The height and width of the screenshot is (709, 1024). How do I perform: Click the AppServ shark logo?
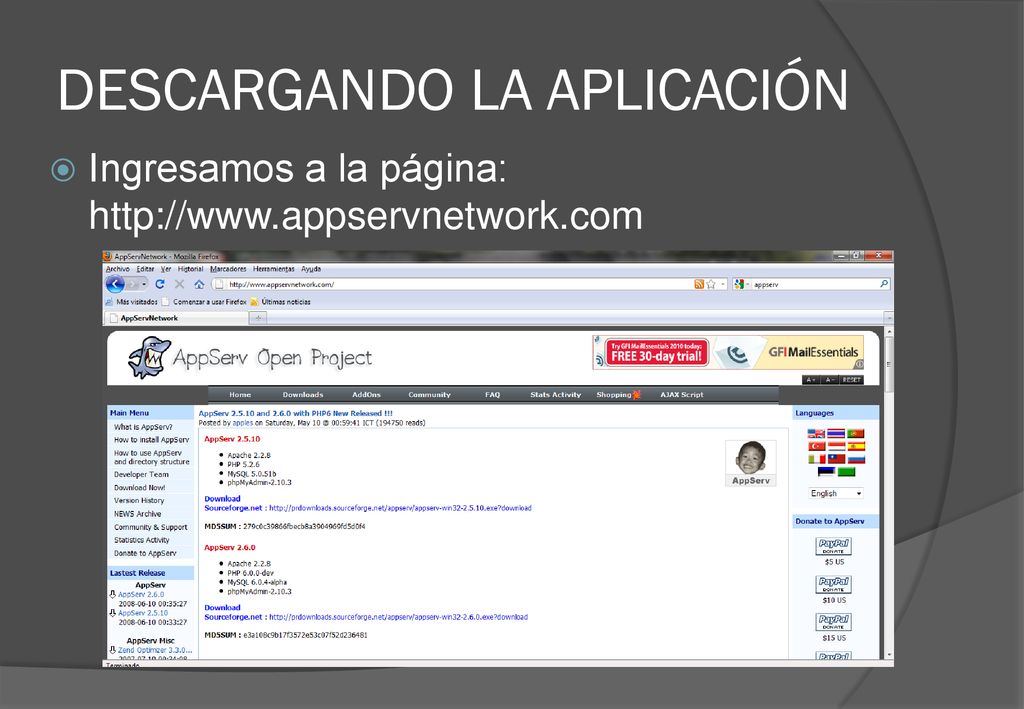[x=150, y=357]
